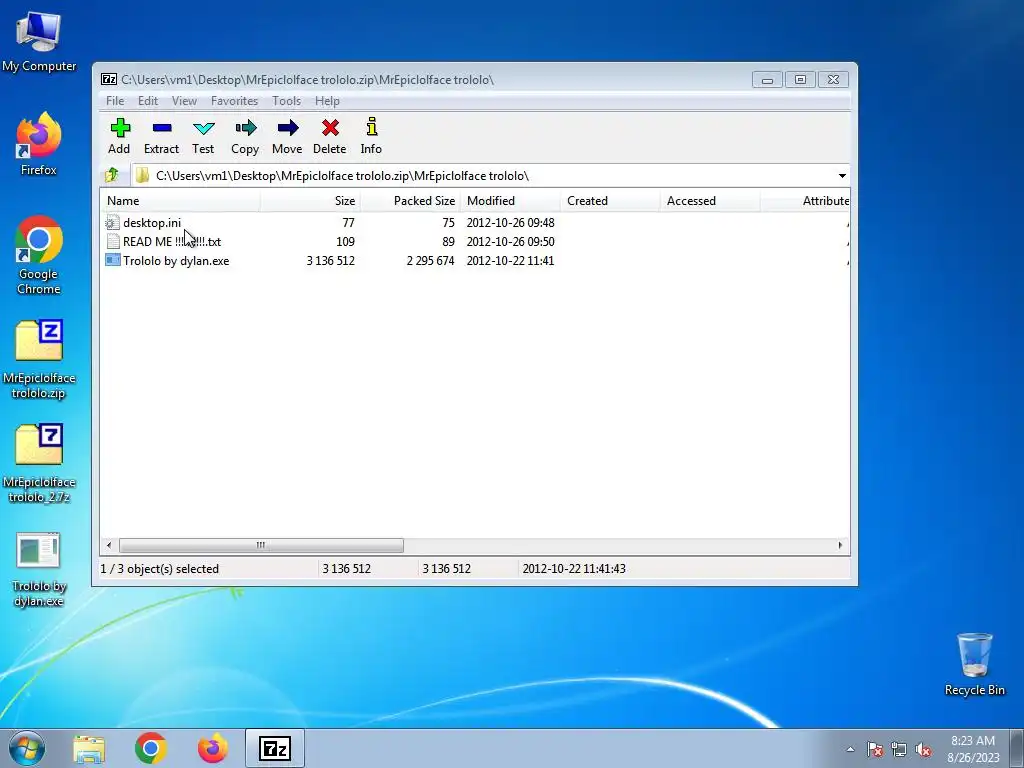
Task: Click date 2012-10-26 09:48
Action: (510, 223)
